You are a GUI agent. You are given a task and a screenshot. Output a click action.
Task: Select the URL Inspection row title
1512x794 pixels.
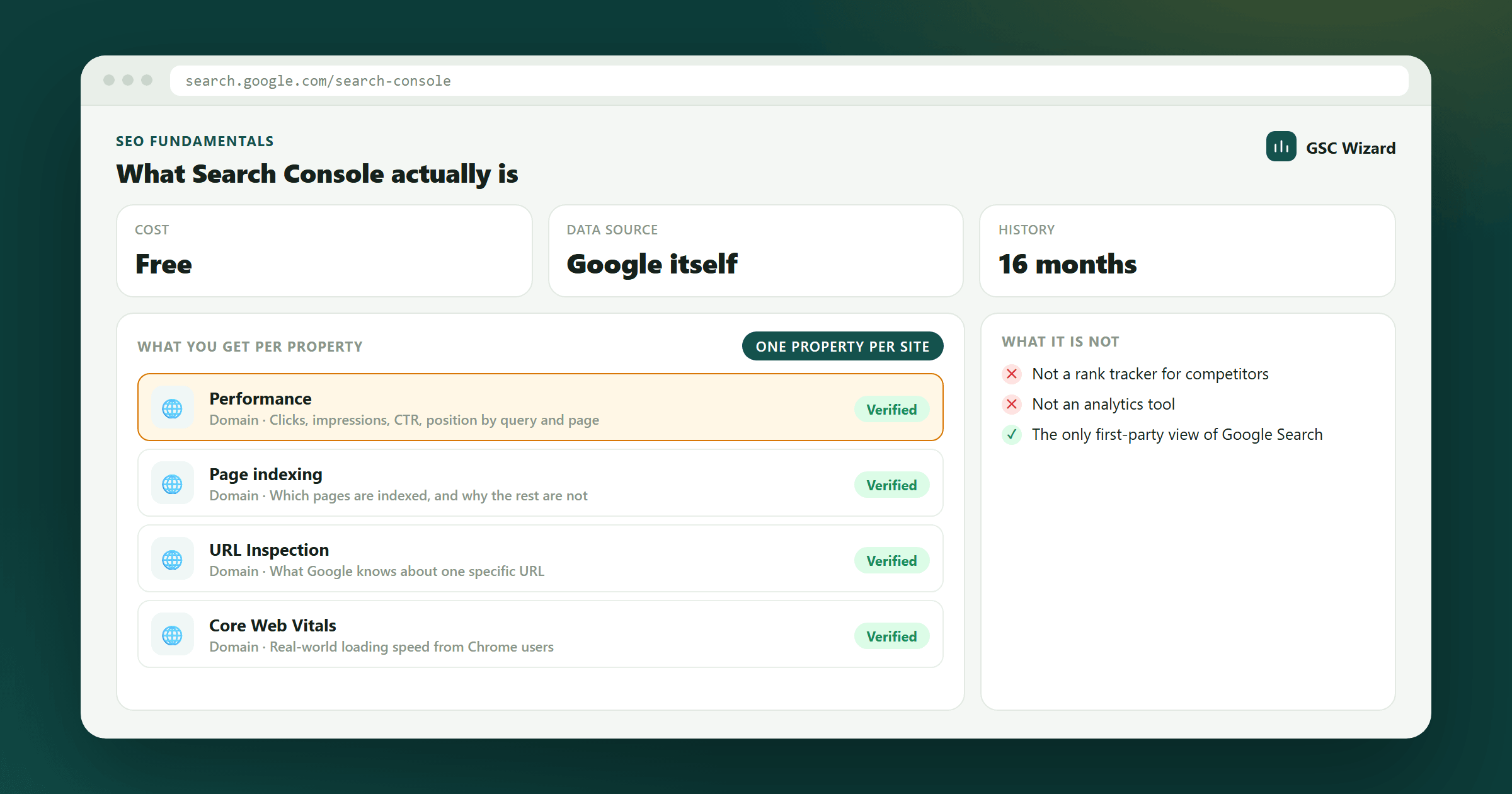pos(269,549)
